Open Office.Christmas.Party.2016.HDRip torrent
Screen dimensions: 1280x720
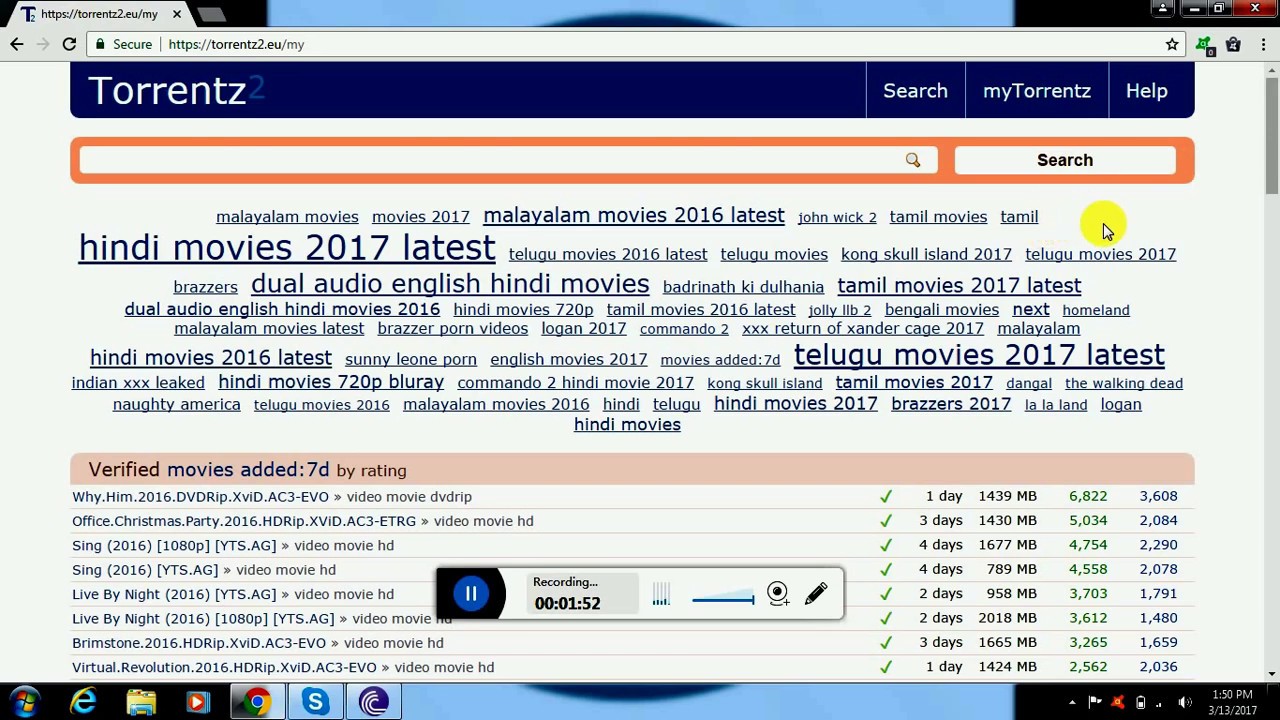pos(244,521)
